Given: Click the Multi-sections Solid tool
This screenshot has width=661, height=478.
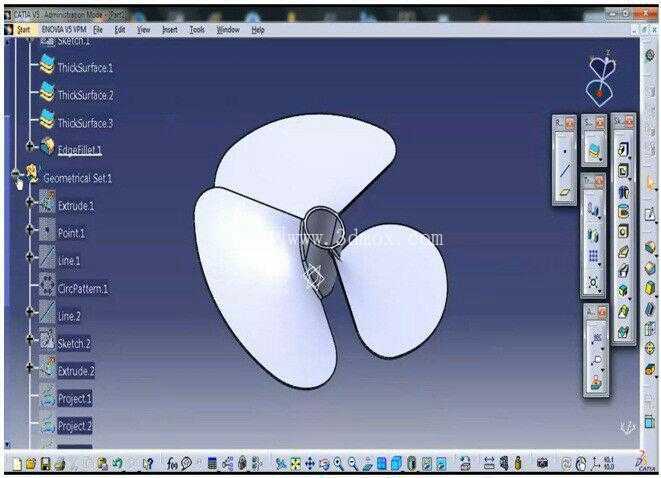Looking at the screenshot, I should 623,312.
